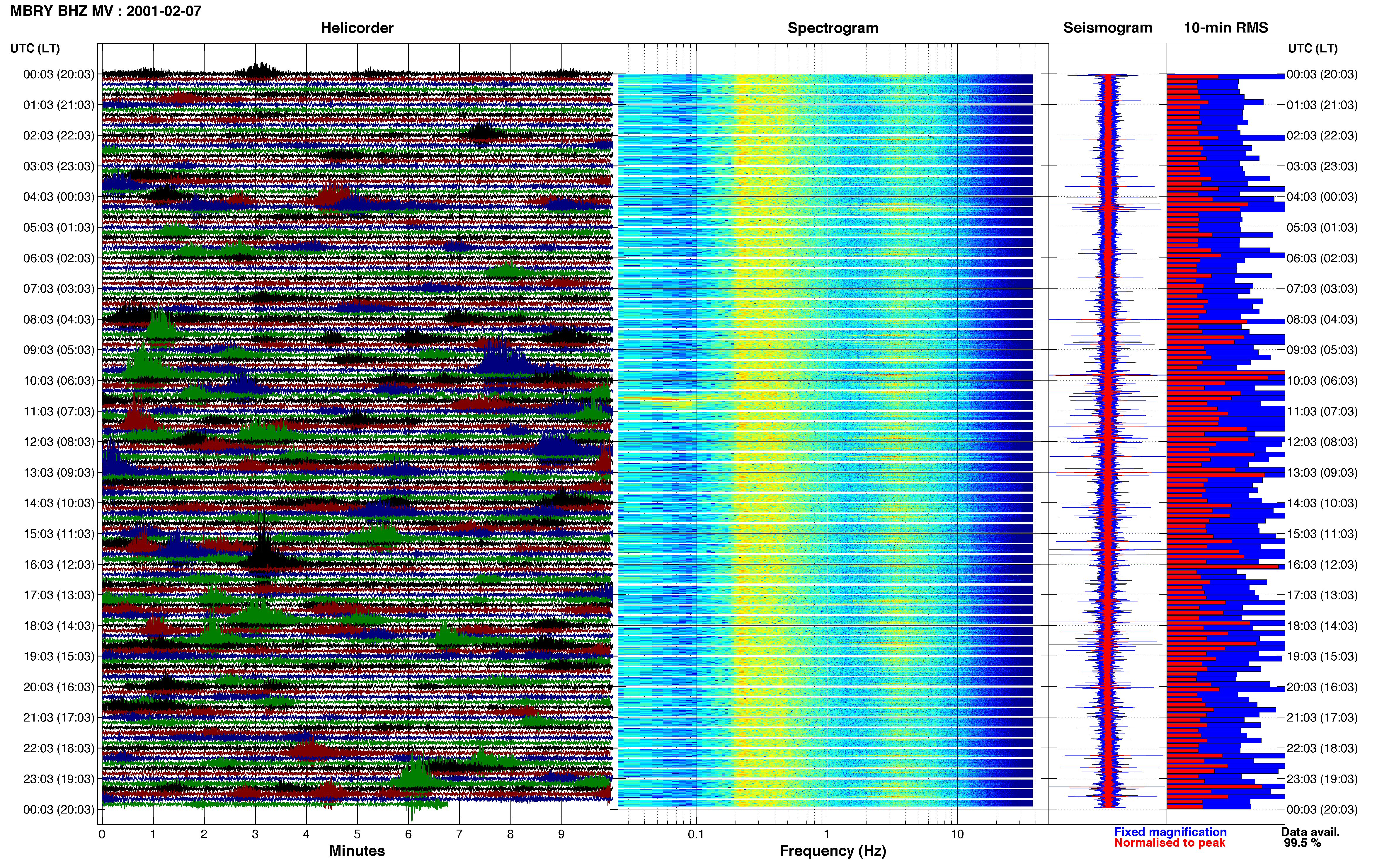Click the 0 tick on the Minutes axis
The height and width of the screenshot is (868, 1389).
click(102, 834)
